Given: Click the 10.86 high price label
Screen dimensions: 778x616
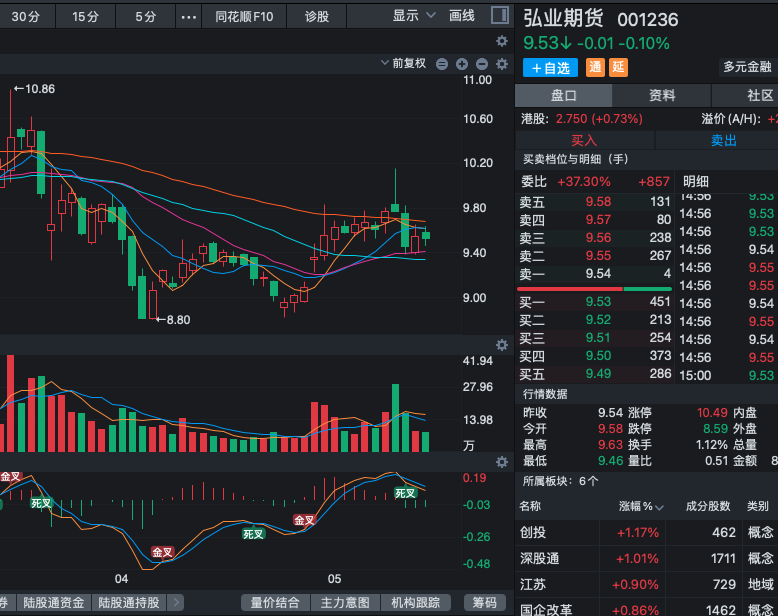Looking at the screenshot, I should pos(35,89).
